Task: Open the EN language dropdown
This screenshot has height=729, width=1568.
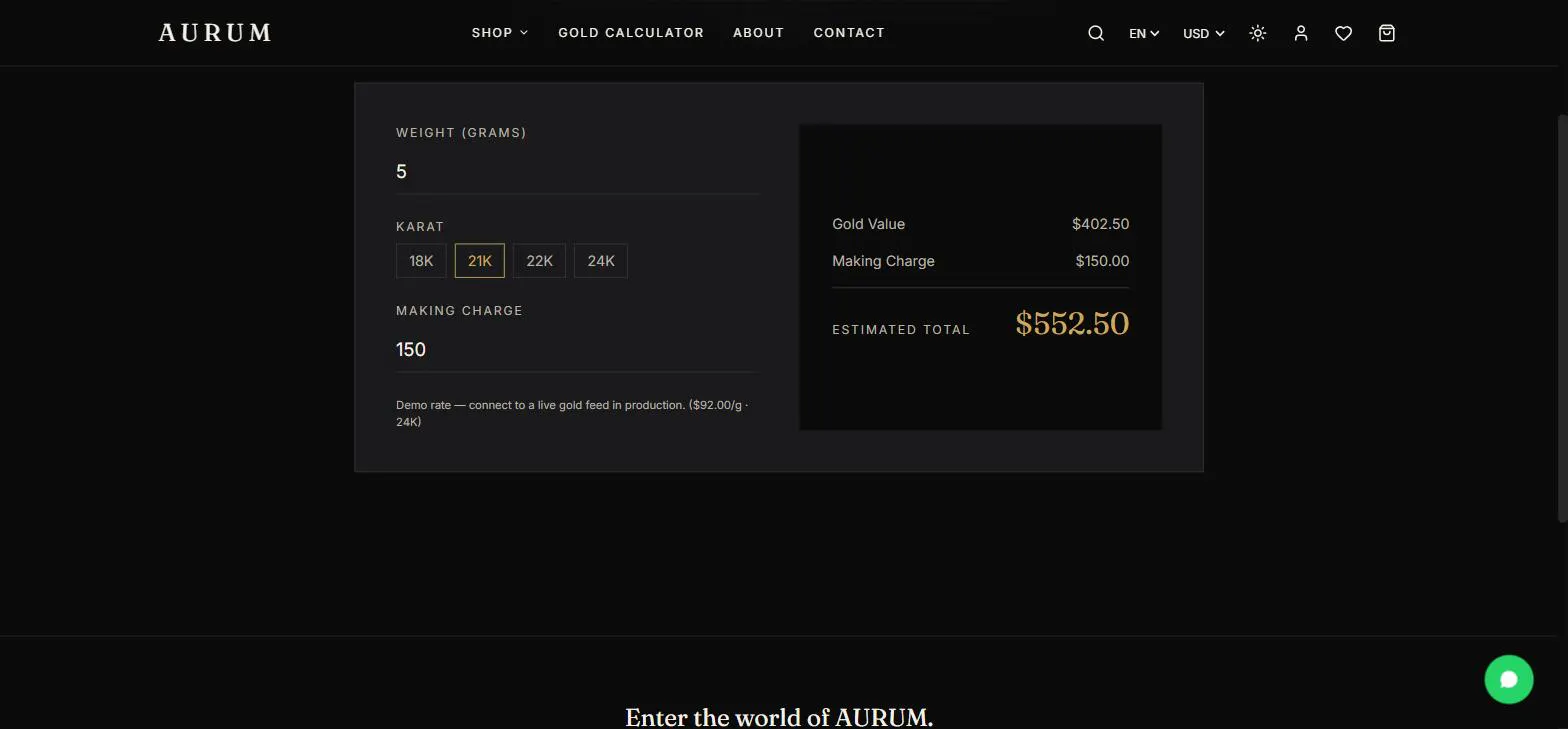Action: click(x=1144, y=33)
